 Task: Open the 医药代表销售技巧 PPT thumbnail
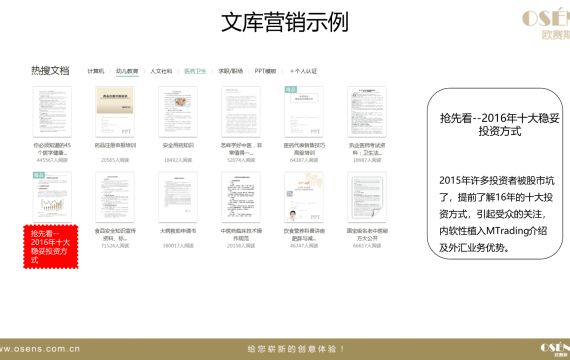pyautogui.click(x=304, y=112)
